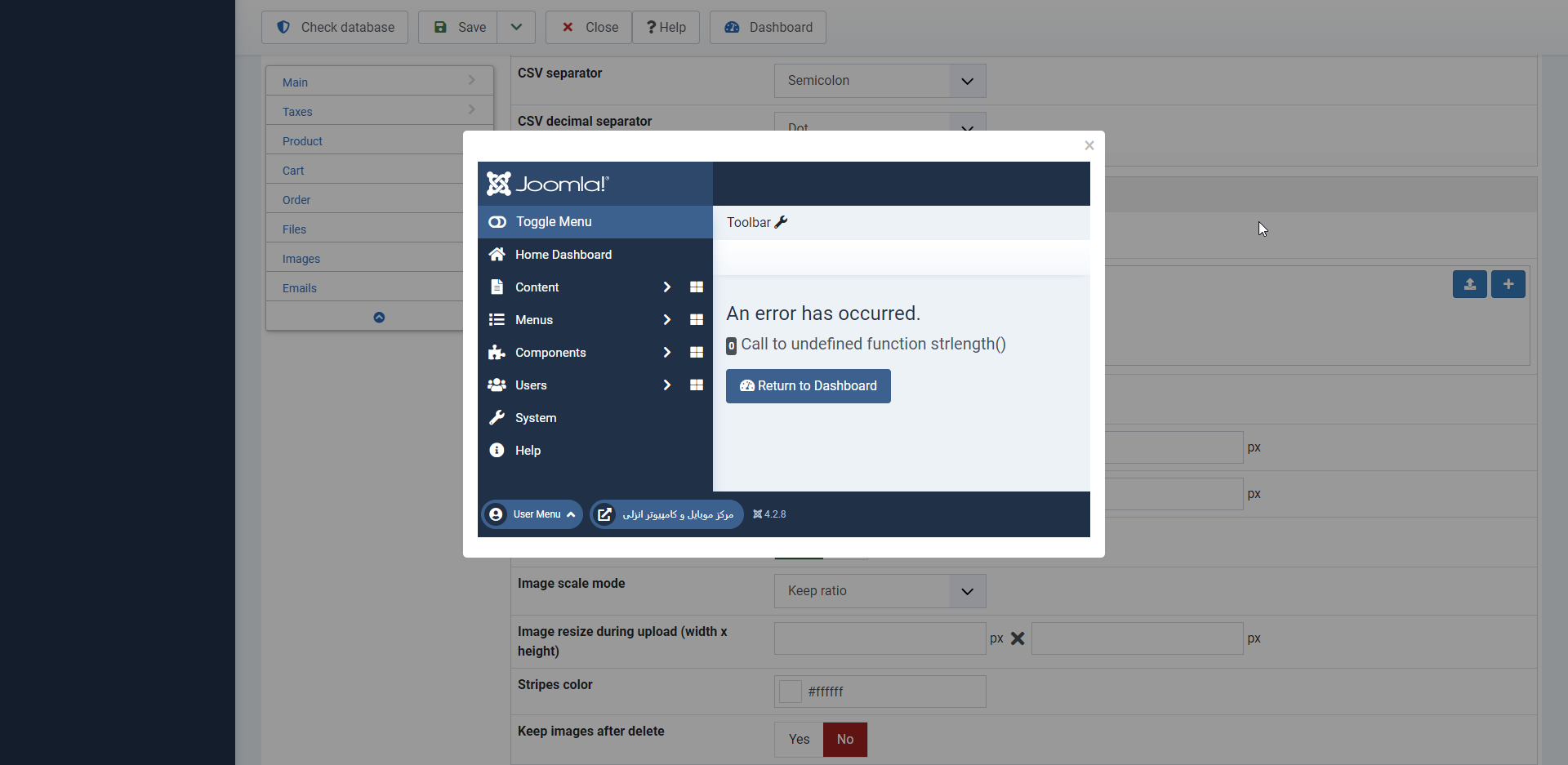Open the Save options dropdown arrow
Viewport: 1568px width, 765px height.
click(516, 27)
